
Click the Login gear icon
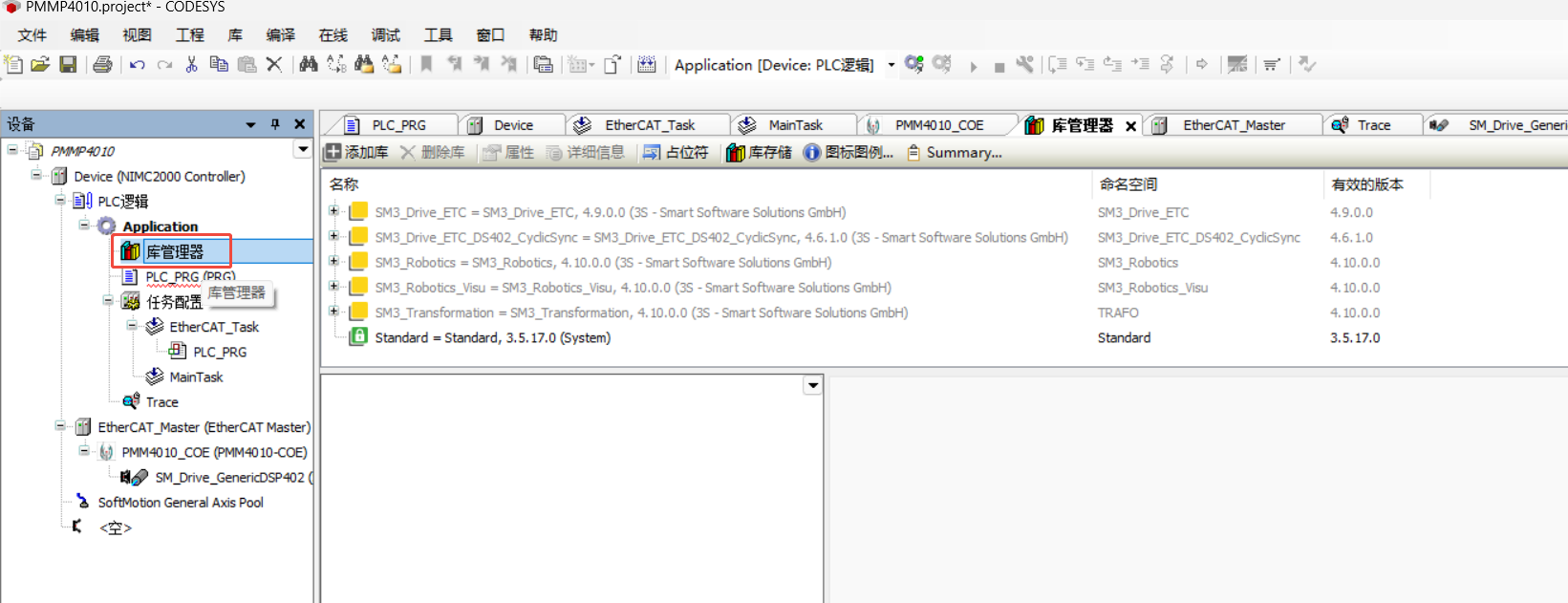(x=914, y=64)
